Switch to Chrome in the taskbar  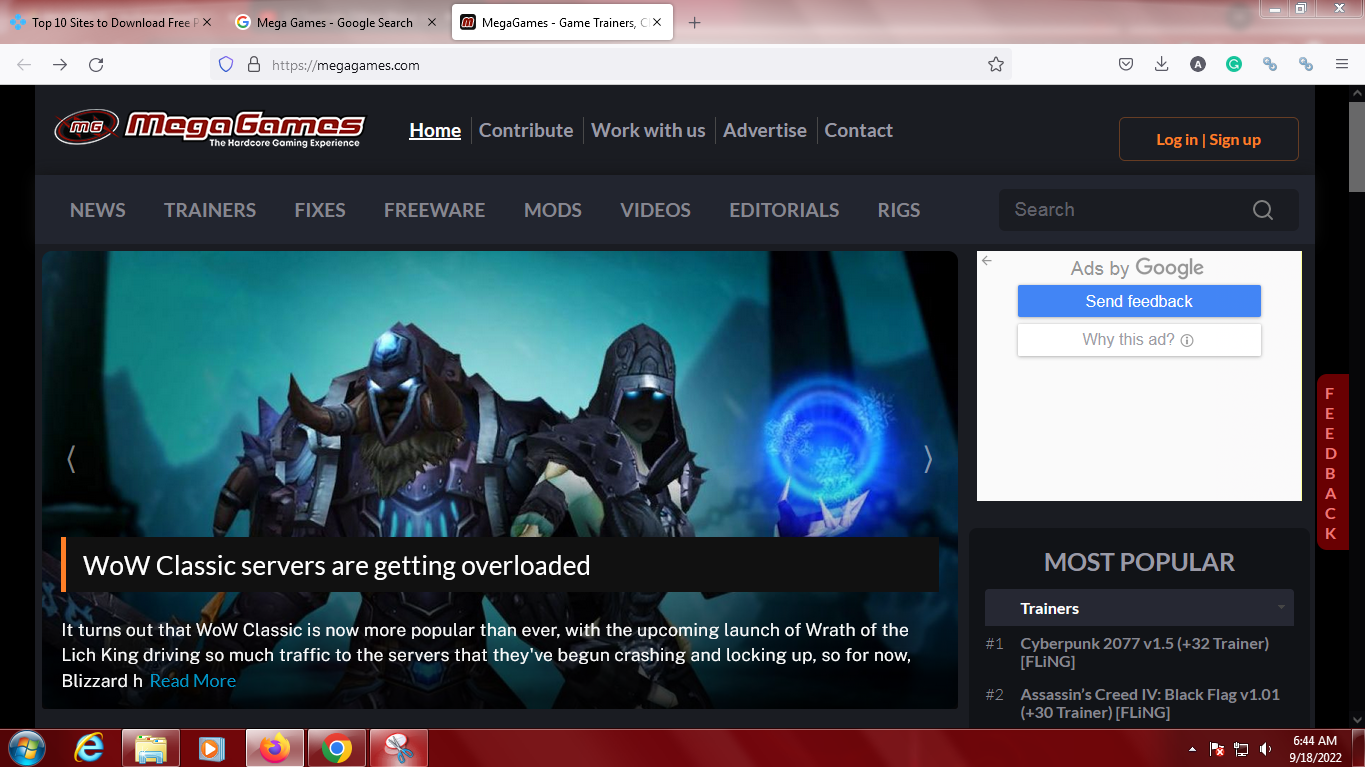[337, 748]
